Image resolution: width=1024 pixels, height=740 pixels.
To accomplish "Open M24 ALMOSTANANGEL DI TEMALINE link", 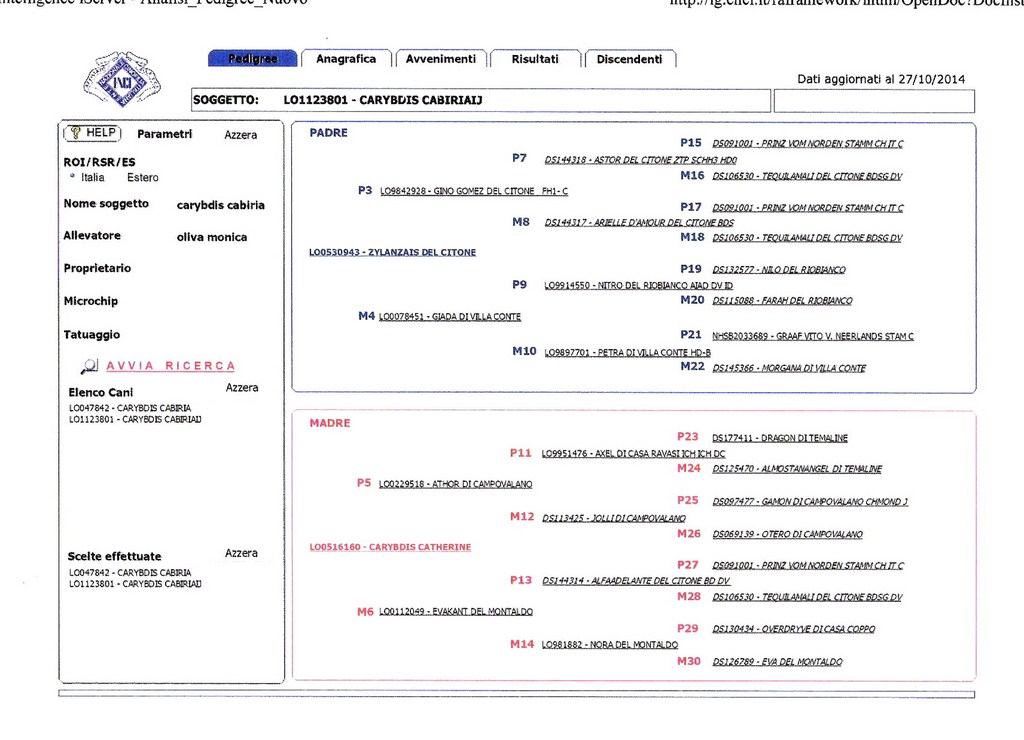I will [797, 469].
